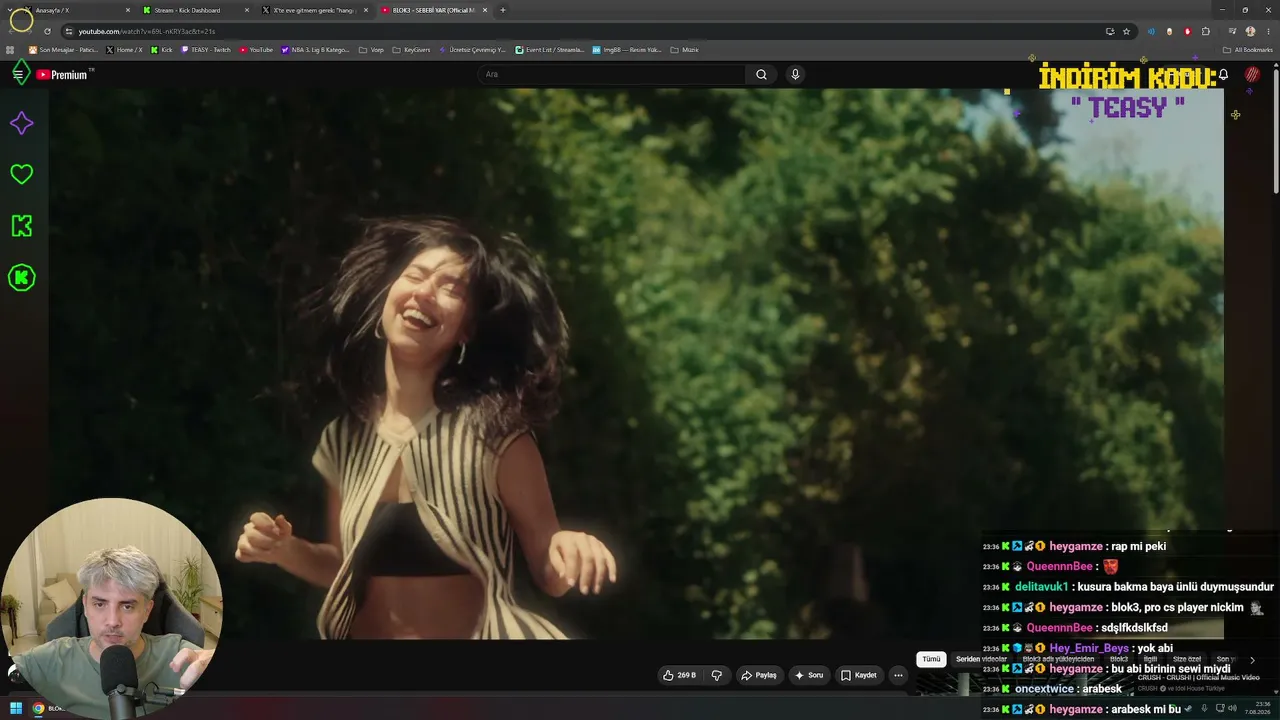
Task: Open the Home / X bookmark
Action: click(x=125, y=49)
